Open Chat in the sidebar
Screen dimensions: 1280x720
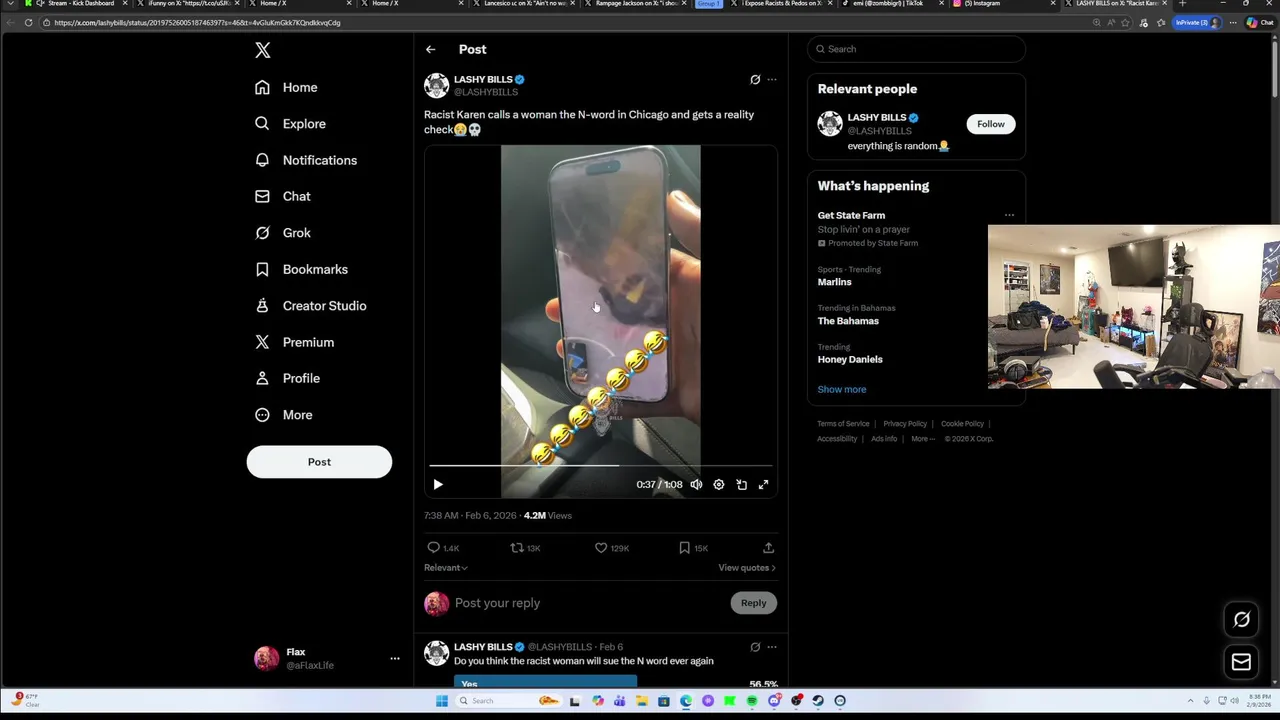[282, 196]
